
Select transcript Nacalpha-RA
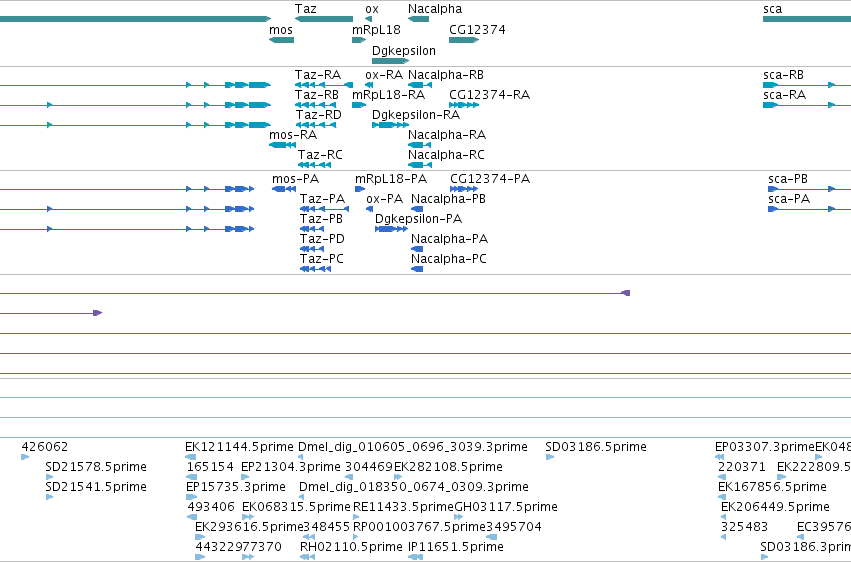(447, 135)
